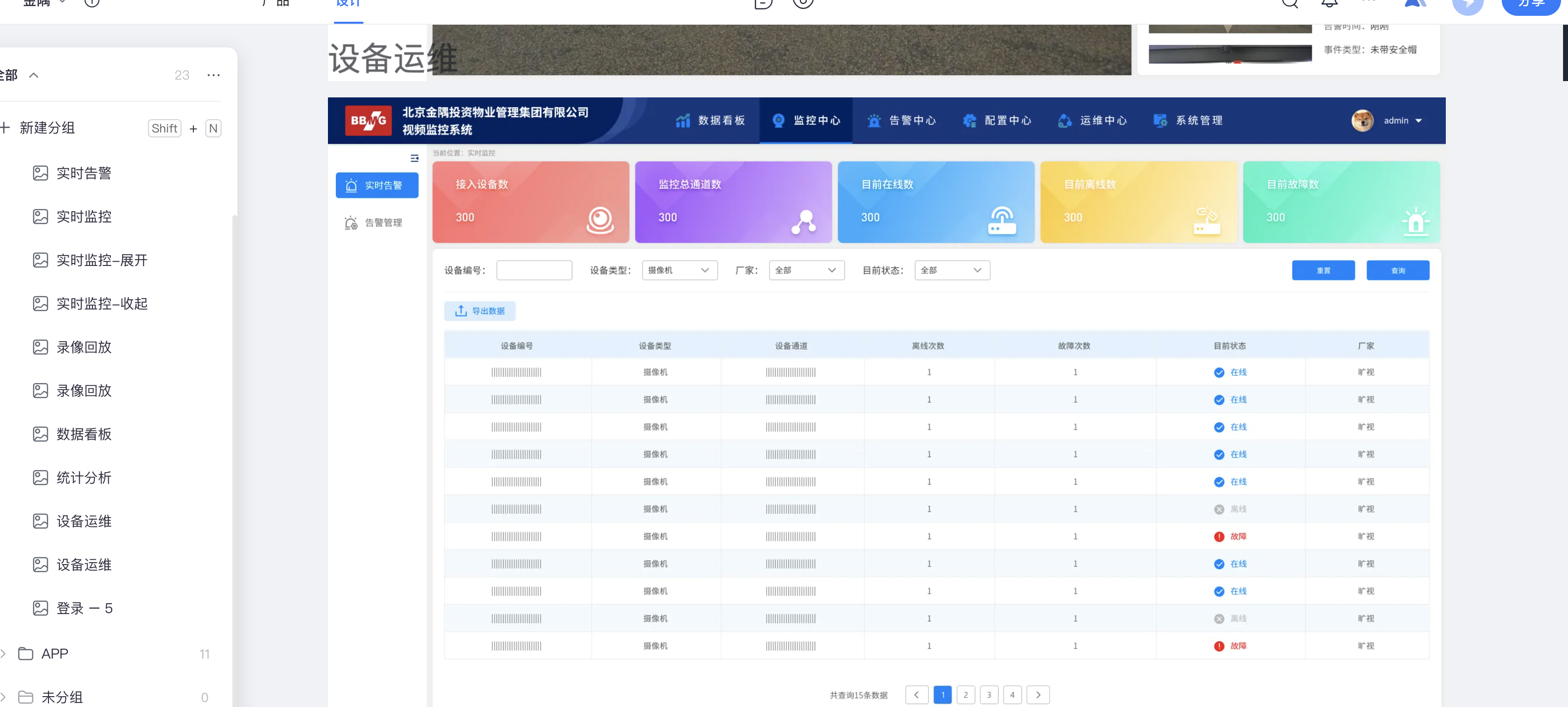Open the 厂家 dropdown

tap(807, 270)
